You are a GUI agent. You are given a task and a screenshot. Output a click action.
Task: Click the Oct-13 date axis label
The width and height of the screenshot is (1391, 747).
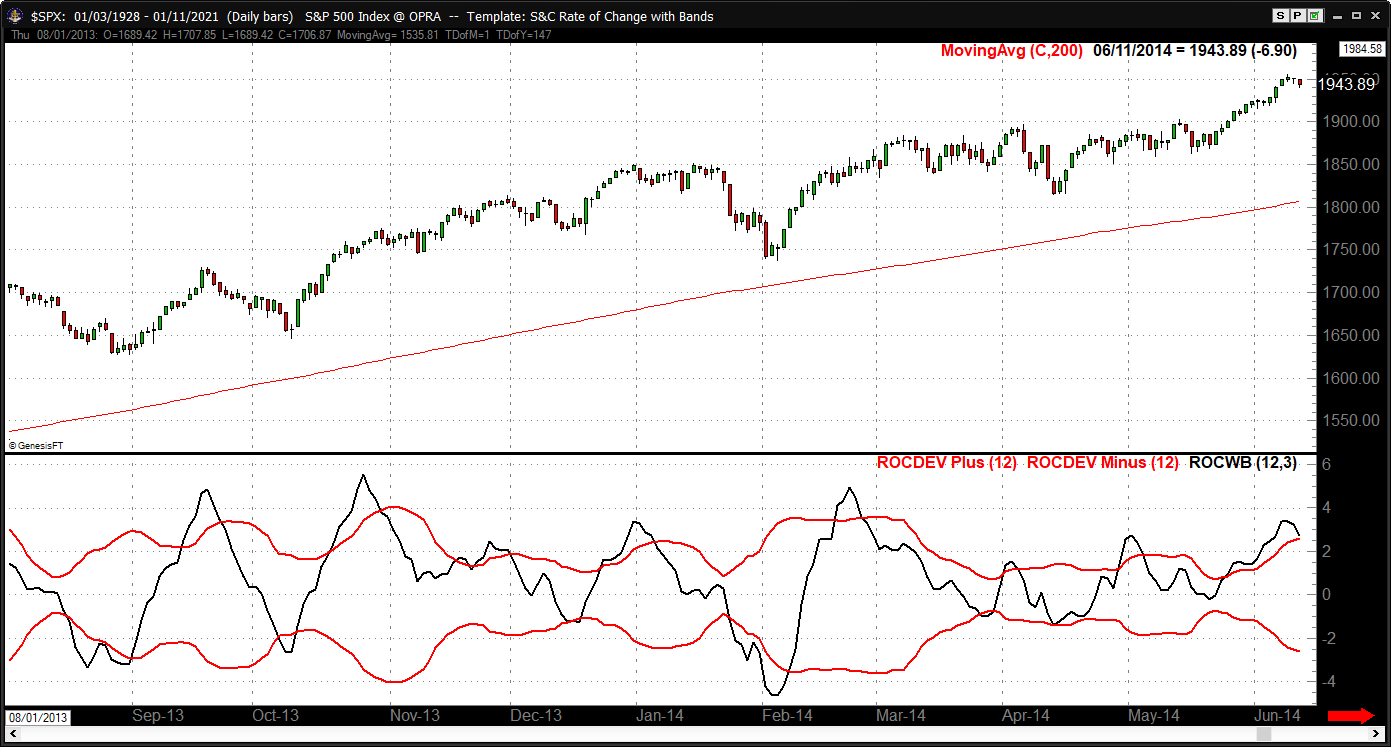275,716
